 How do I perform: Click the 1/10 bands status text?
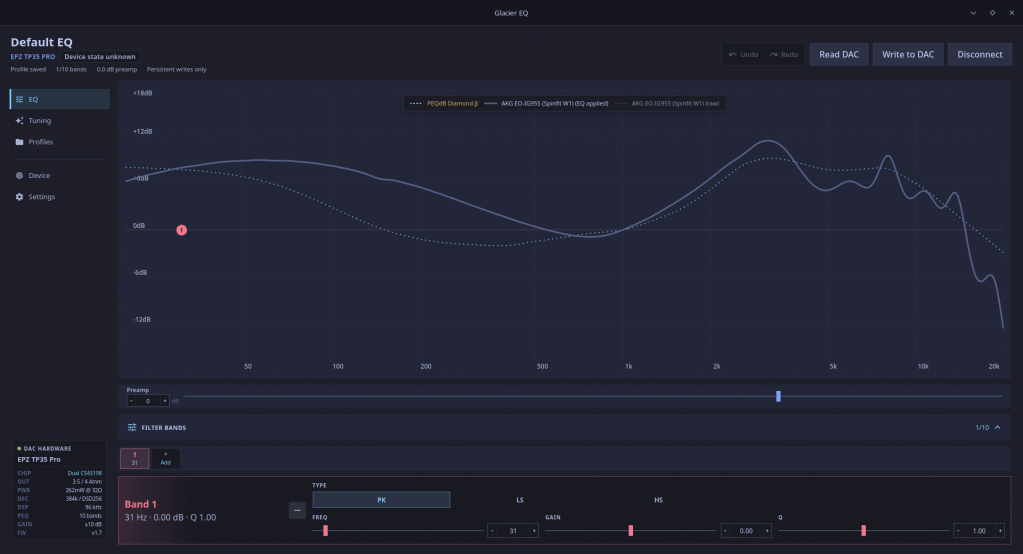(71, 69)
